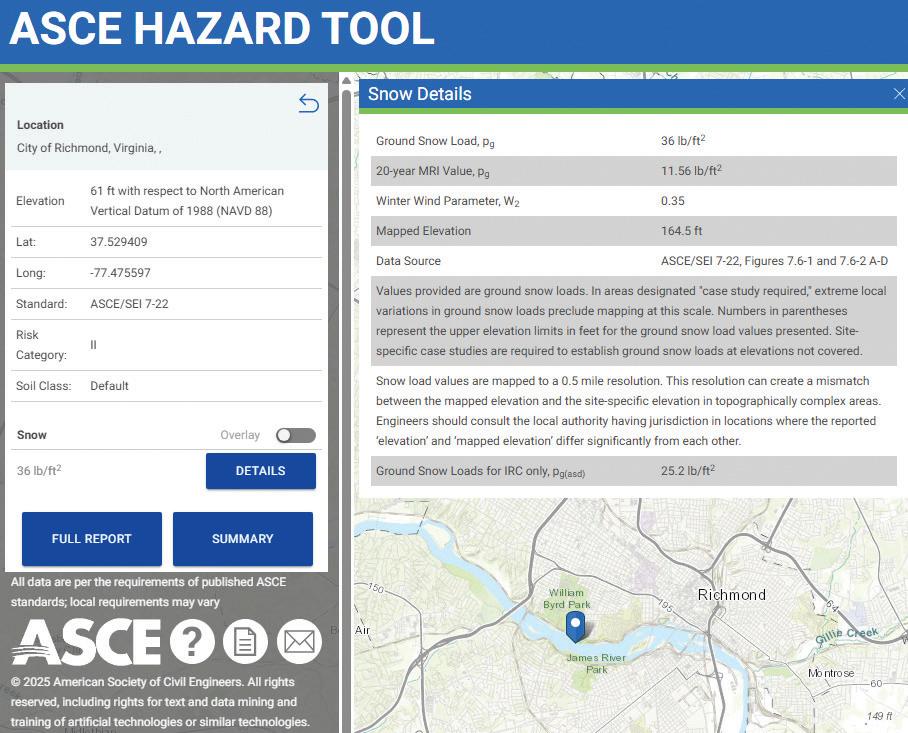Click the Winter Wind Parameter value 0.35
Screen dimensions: 908x733
pyautogui.click(x=672, y=201)
